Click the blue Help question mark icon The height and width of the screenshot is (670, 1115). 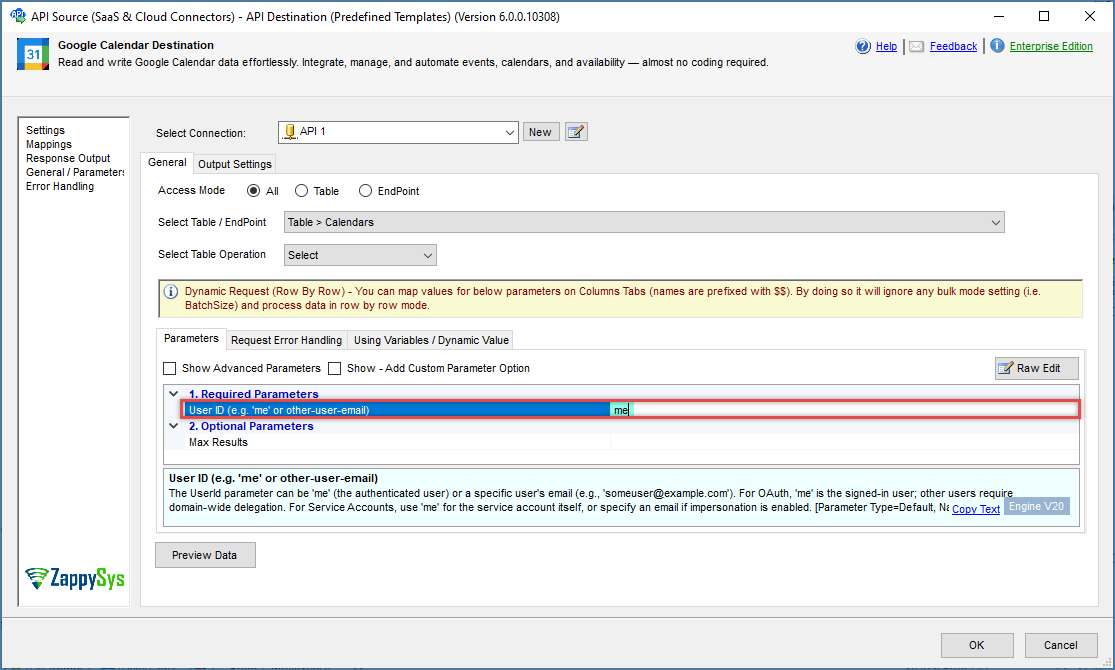click(x=863, y=46)
